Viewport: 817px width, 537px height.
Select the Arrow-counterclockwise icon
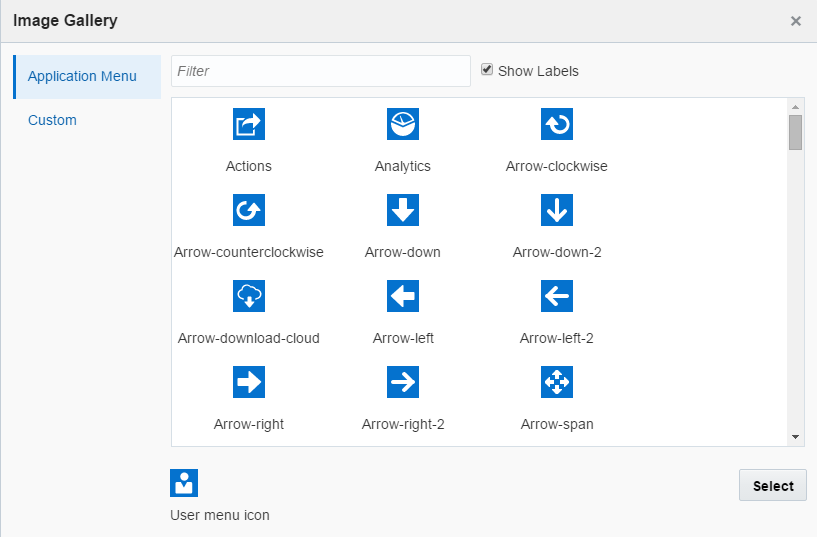[x=248, y=210]
